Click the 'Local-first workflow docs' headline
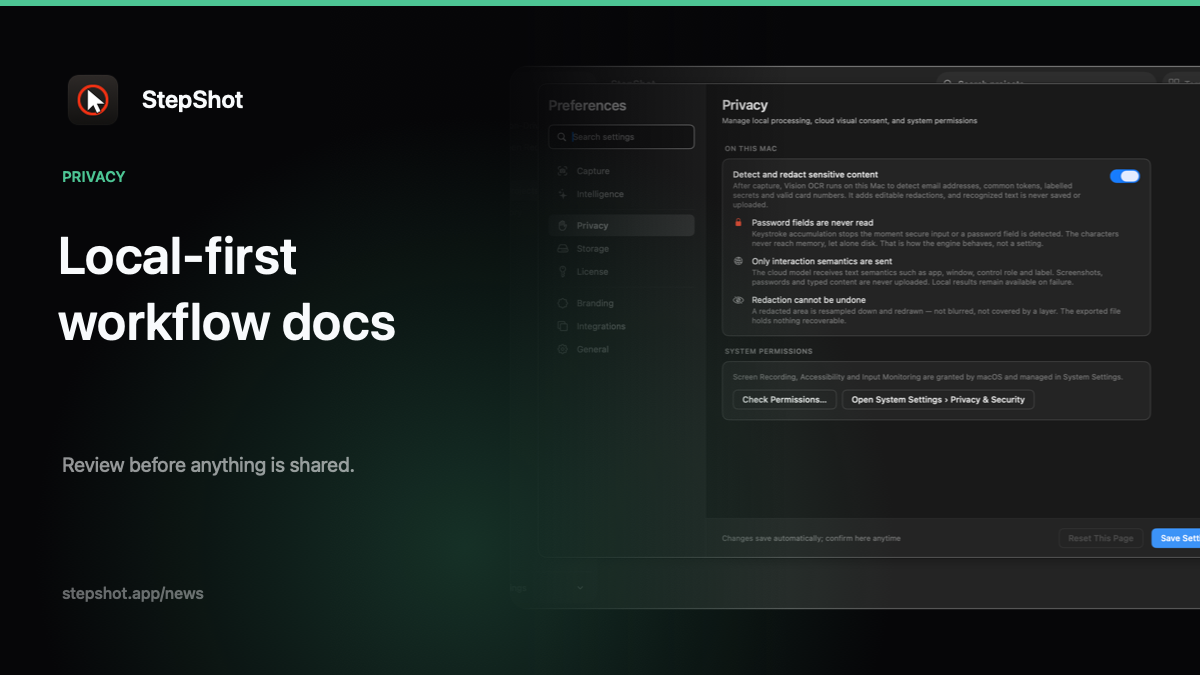1200x675 pixels. pyautogui.click(x=227, y=289)
